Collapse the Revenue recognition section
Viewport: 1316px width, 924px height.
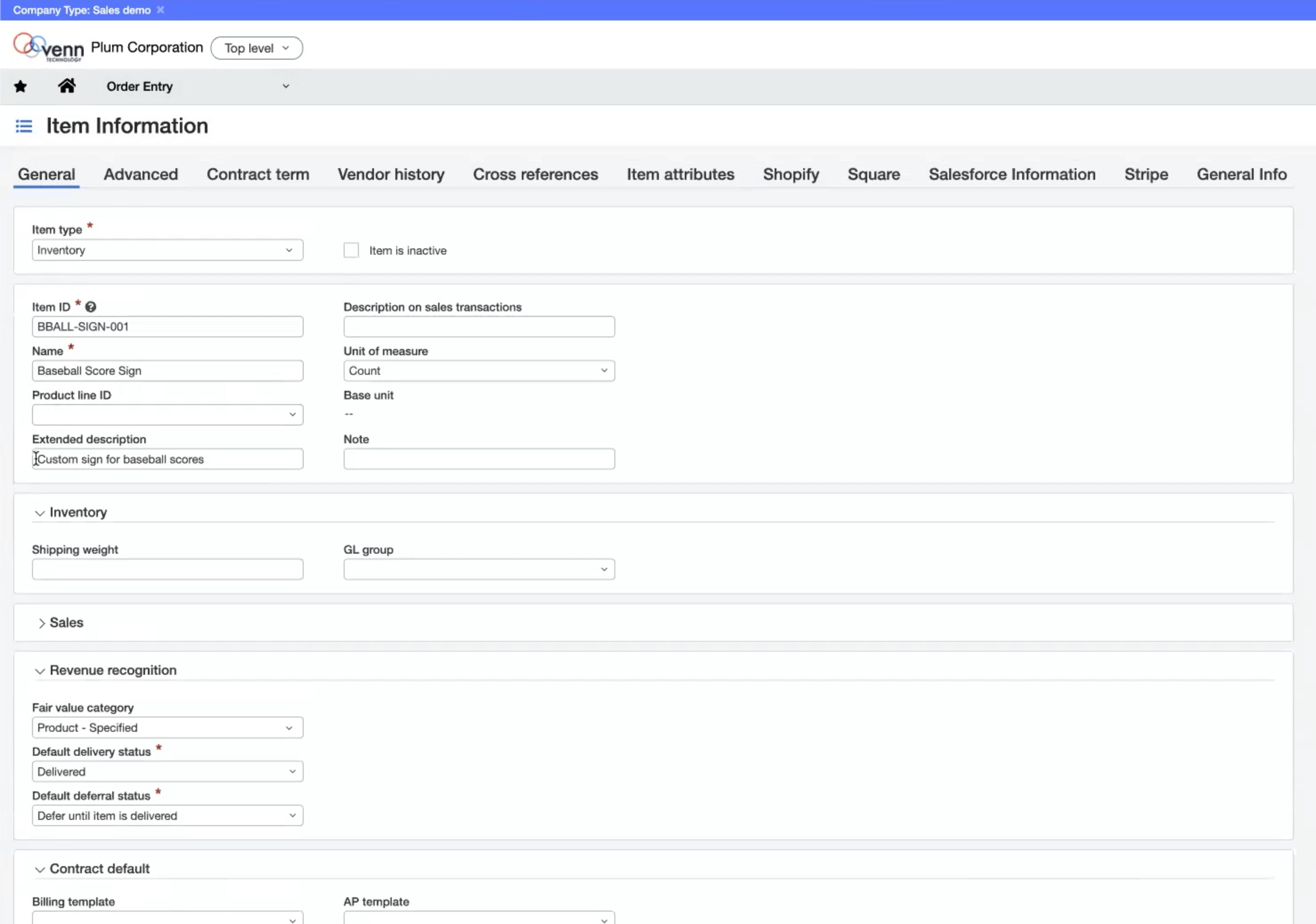[x=40, y=670]
